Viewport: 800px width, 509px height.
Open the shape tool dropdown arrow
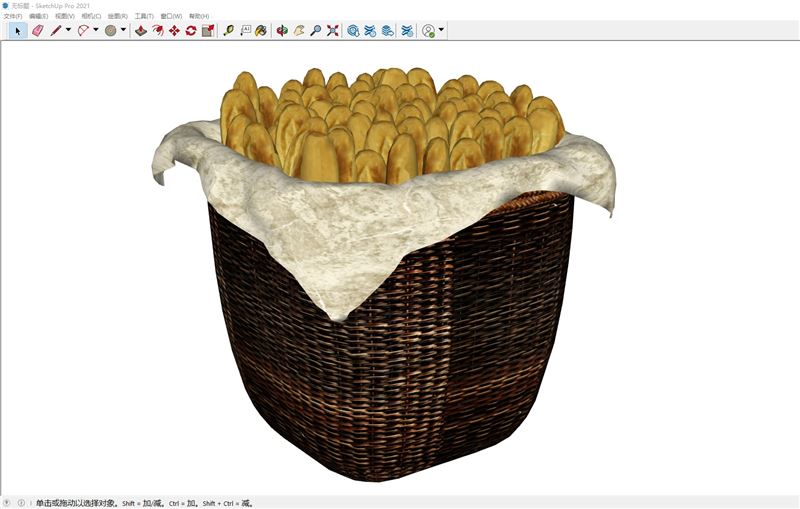tap(123, 30)
